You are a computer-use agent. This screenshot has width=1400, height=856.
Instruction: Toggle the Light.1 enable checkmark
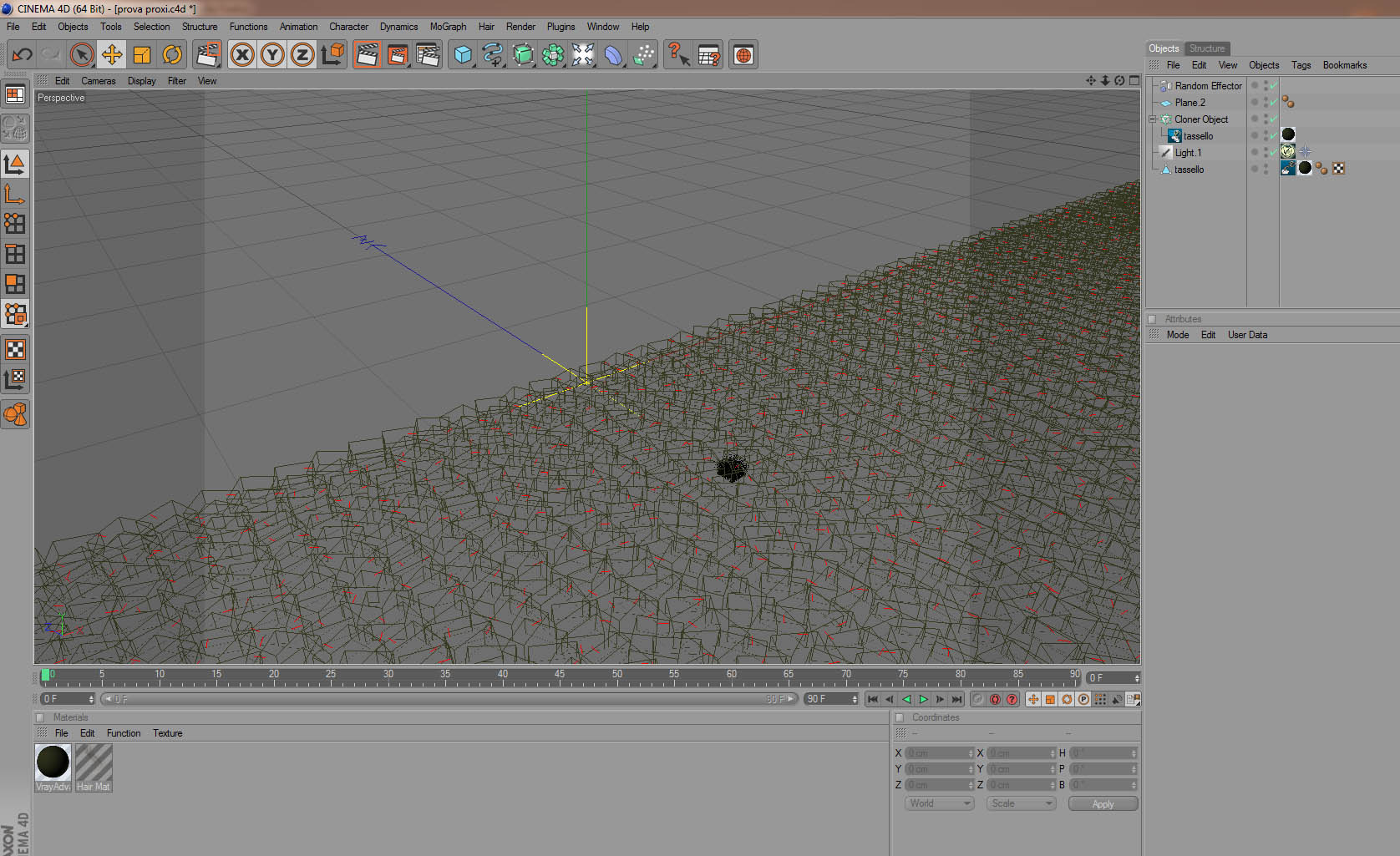pyautogui.click(x=1274, y=153)
